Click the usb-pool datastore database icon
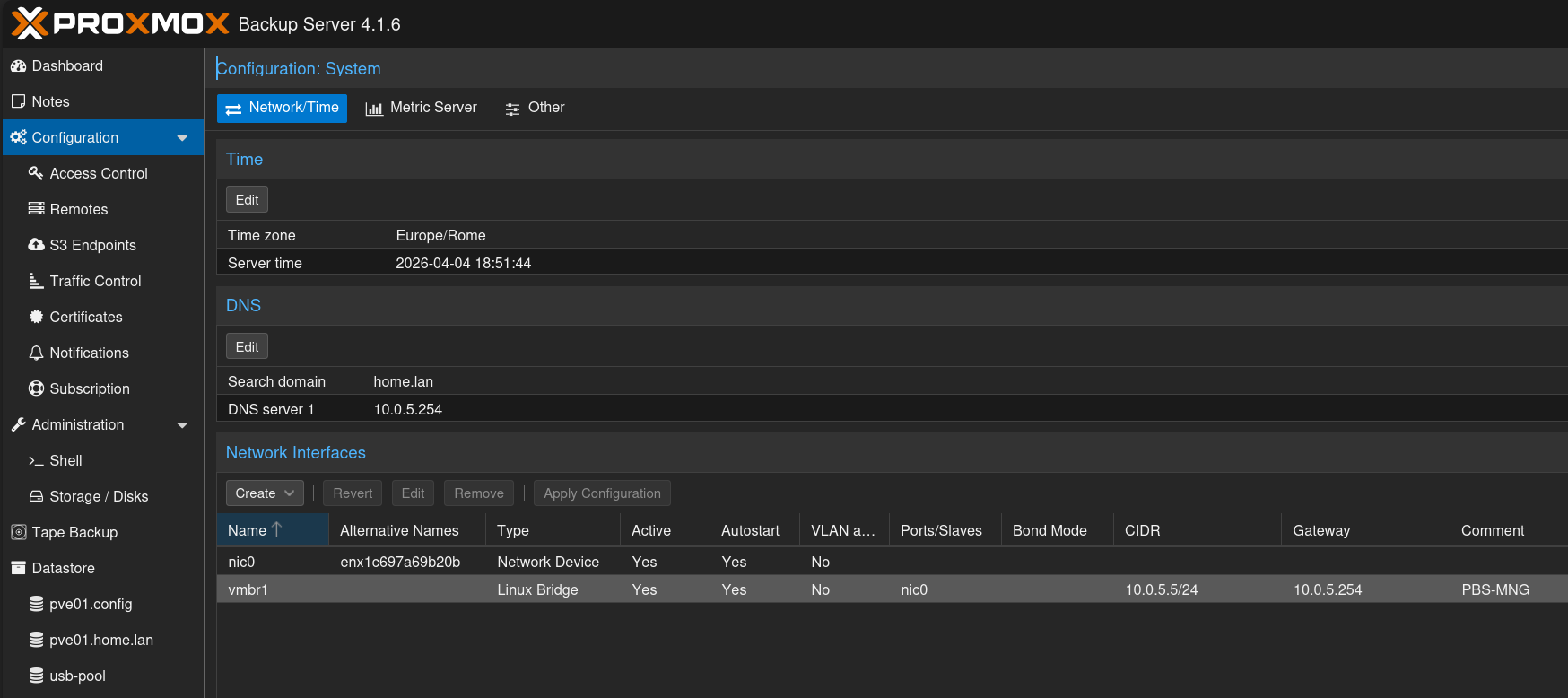The height and width of the screenshot is (698, 1568). click(x=36, y=676)
